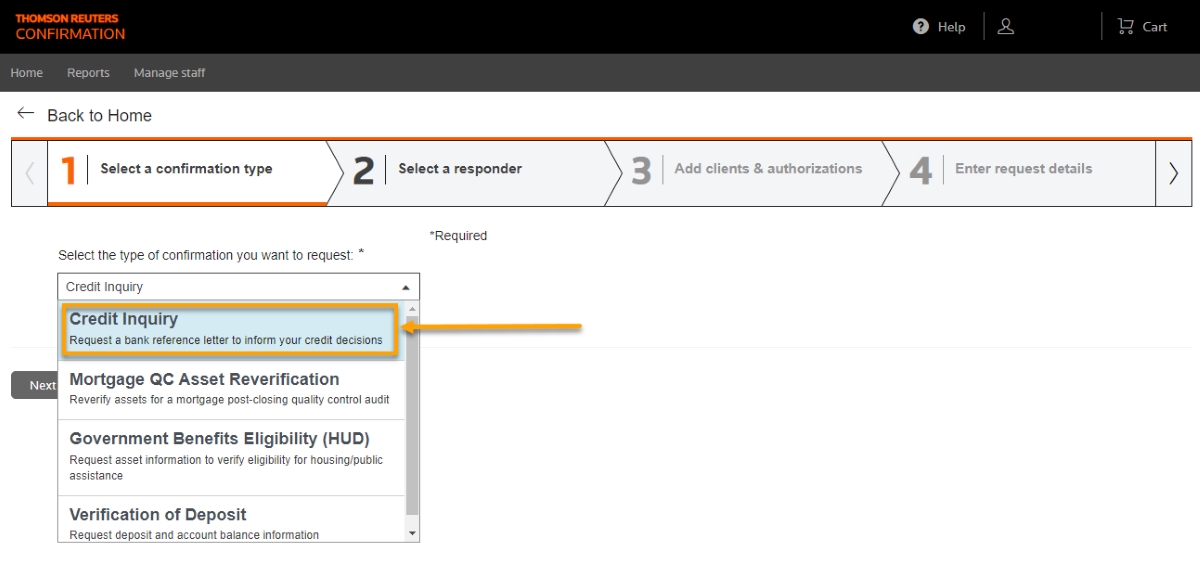Click dropdown list scrollbar up arrow
This screenshot has width=1200, height=566.
point(413,309)
